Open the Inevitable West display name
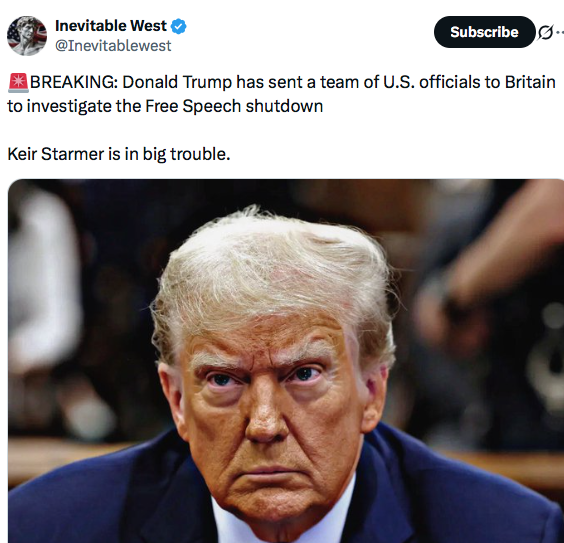 click(111, 26)
